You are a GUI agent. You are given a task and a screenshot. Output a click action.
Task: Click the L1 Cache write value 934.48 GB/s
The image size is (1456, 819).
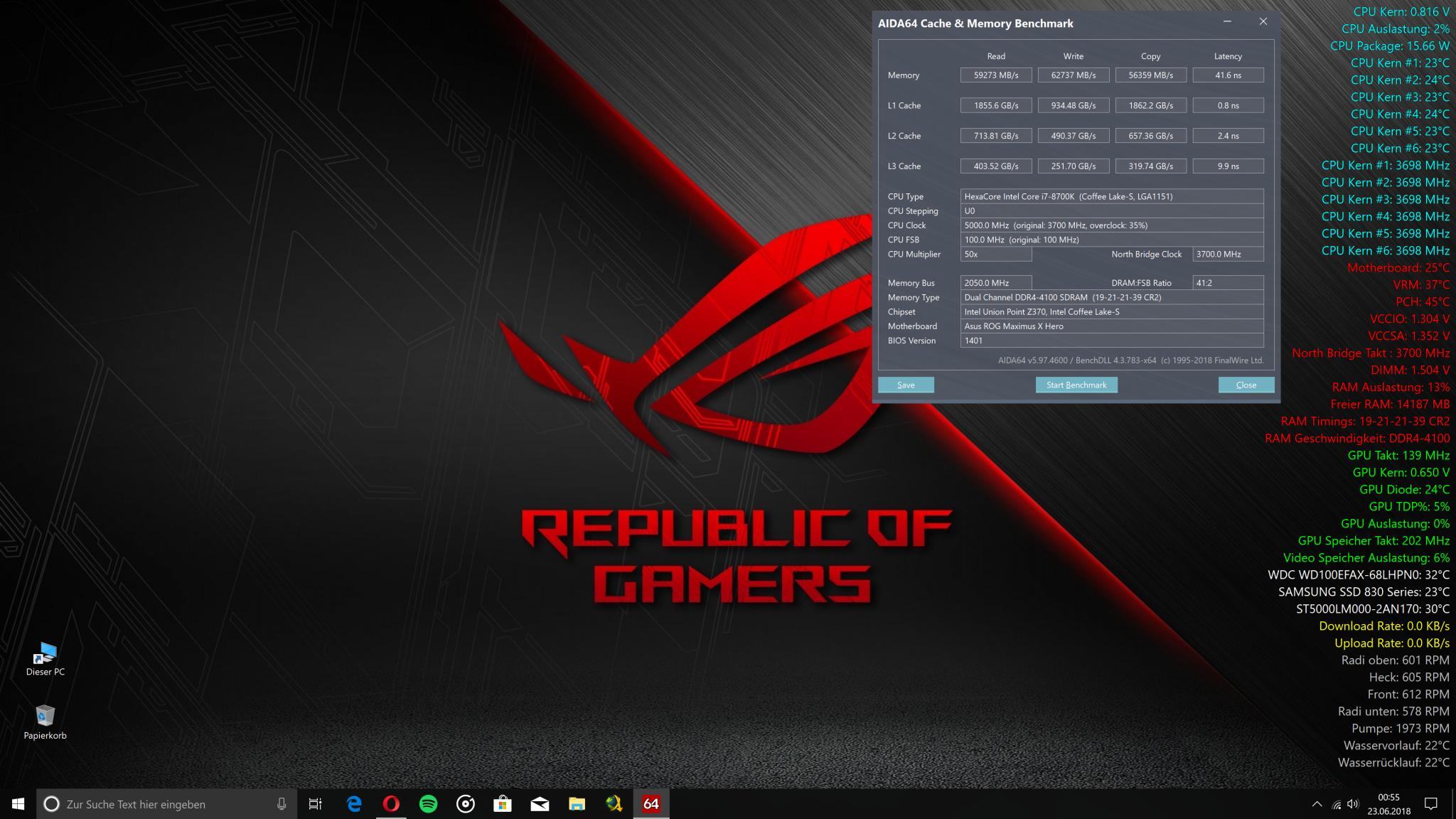pyautogui.click(x=1074, y=105)
